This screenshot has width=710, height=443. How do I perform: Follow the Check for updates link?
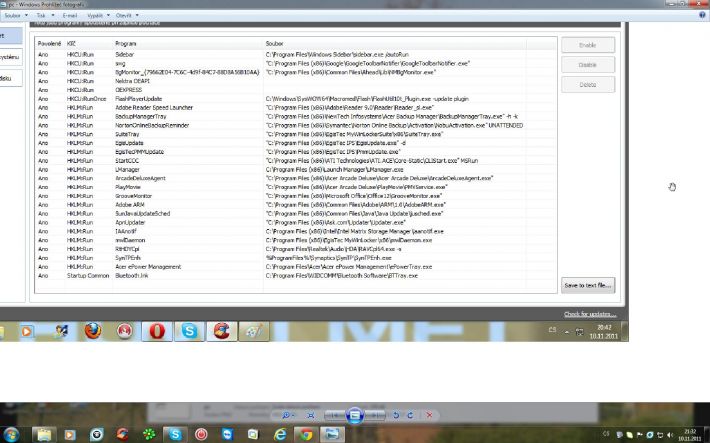(590, 314)
